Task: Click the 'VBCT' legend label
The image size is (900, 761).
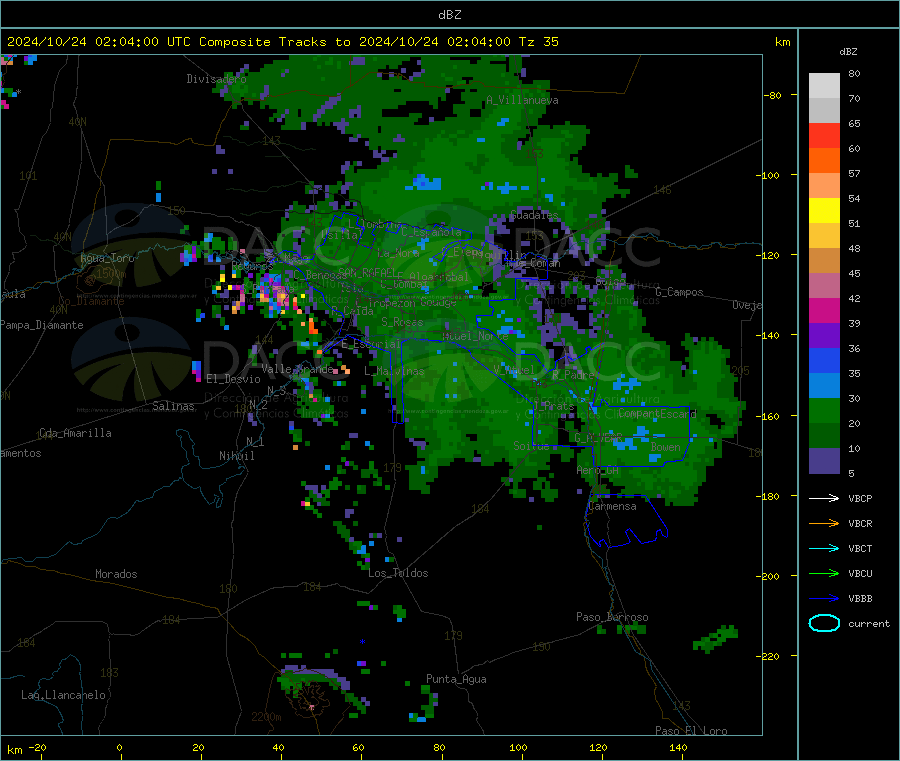Action: pos(860,548)
